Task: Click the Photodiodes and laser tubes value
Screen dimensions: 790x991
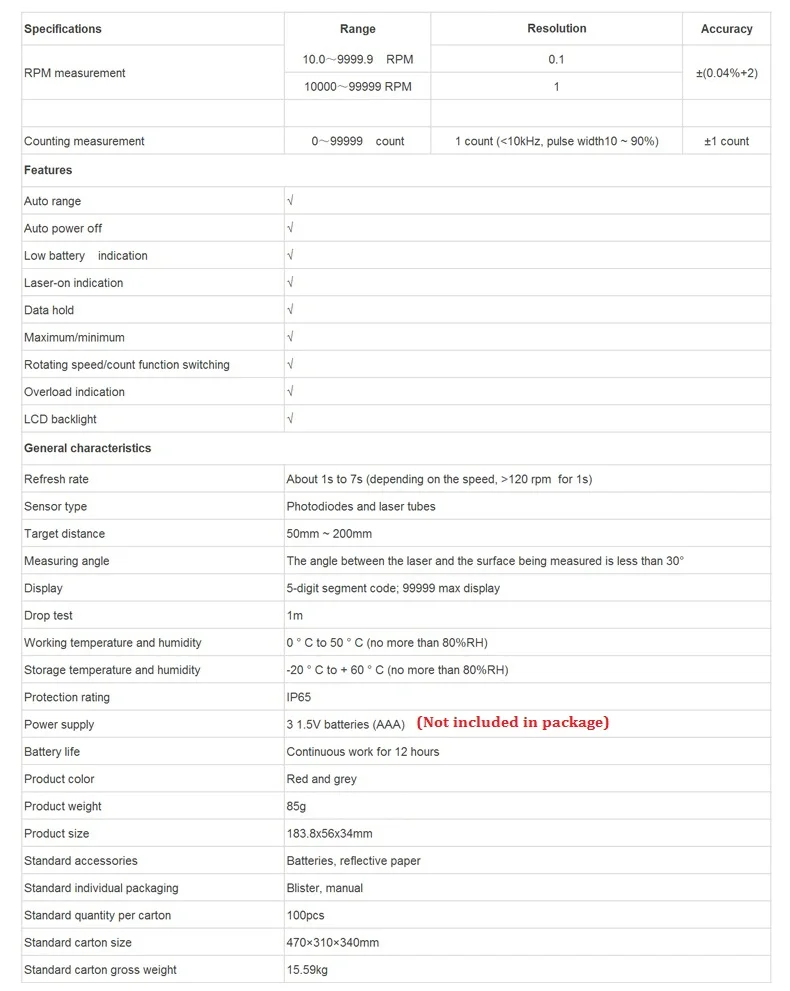Action: tap(361, 506)
